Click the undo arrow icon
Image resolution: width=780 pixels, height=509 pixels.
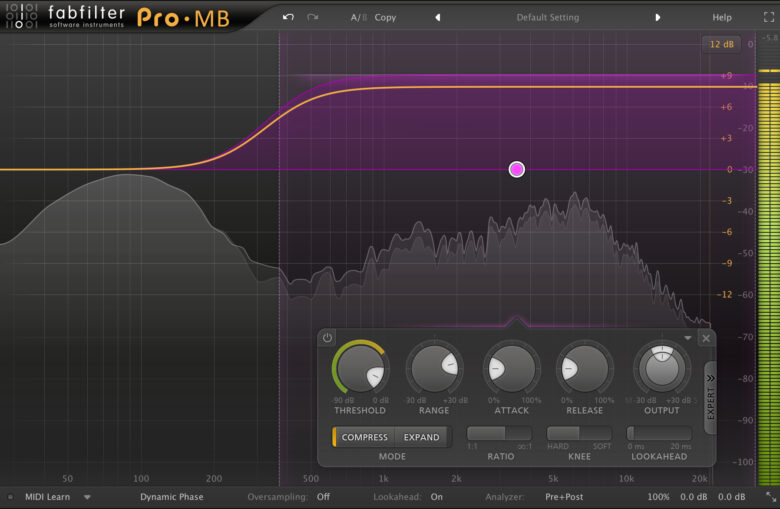pyautogui.click(x=289, y=17)
